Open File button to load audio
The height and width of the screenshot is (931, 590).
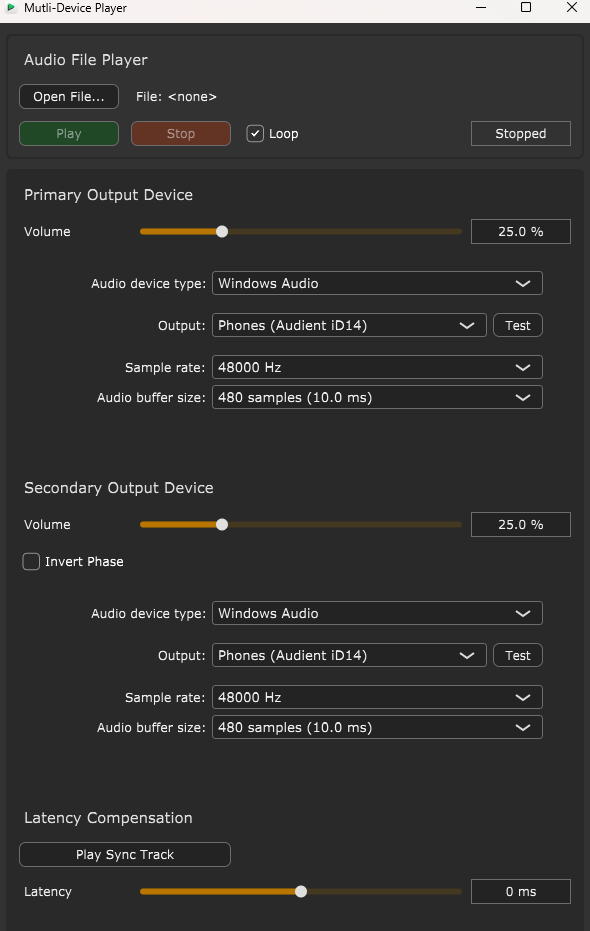click(69, 97)
